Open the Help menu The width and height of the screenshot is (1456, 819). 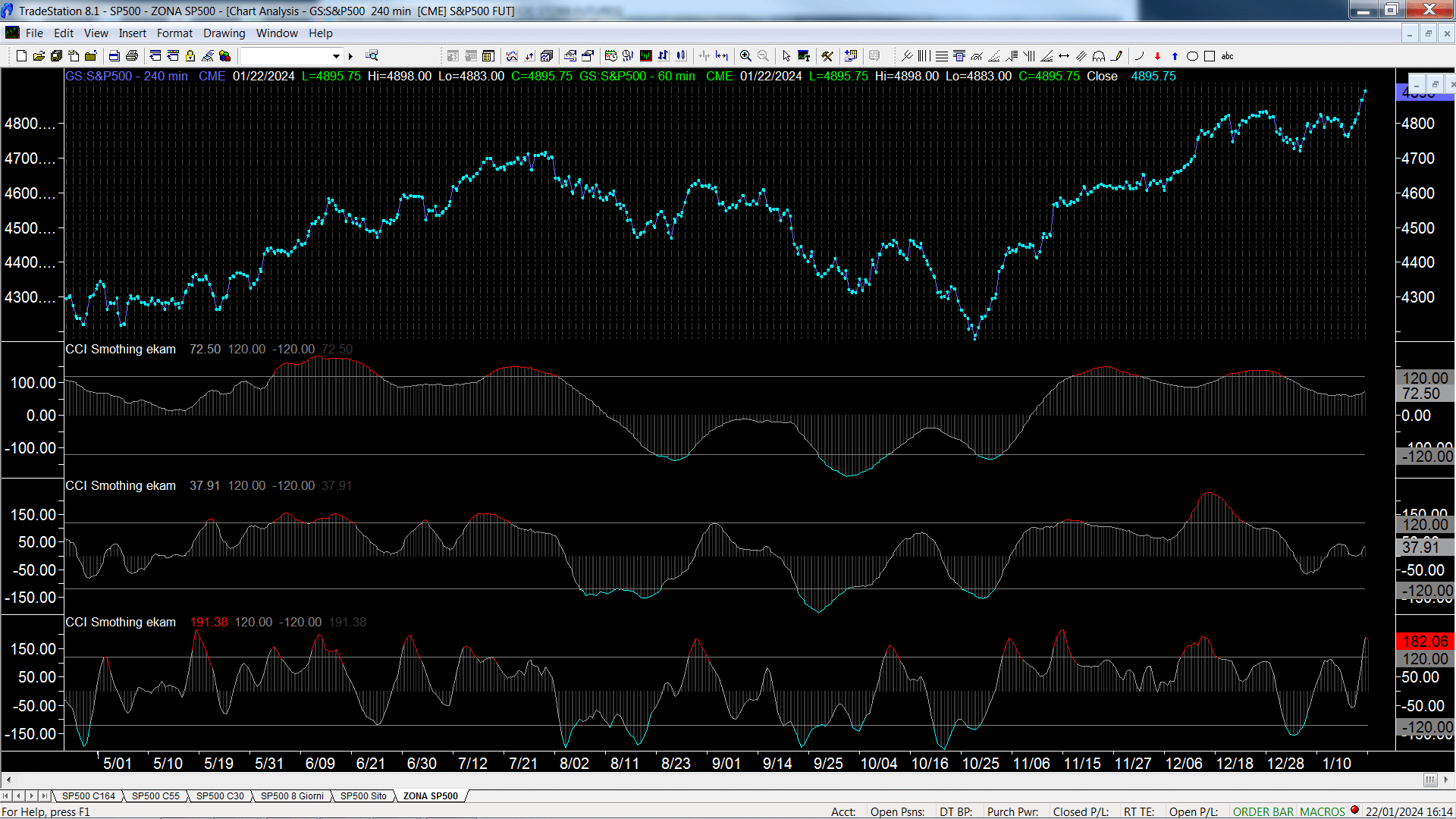[x=321, y=33]
